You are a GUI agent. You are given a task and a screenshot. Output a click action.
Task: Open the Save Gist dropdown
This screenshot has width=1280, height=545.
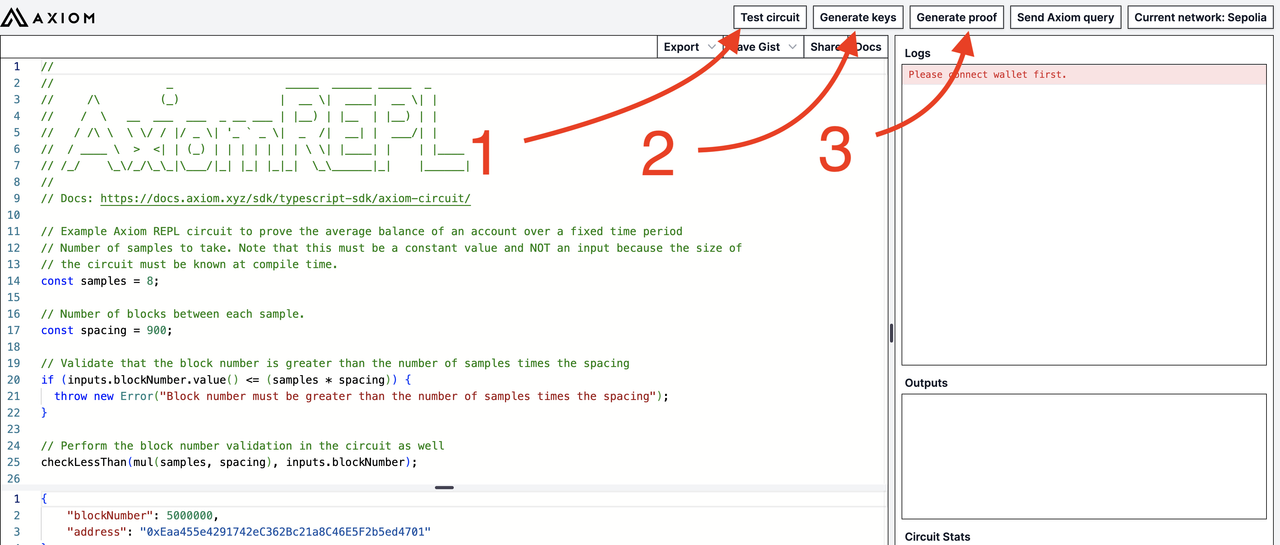point(763,47)
